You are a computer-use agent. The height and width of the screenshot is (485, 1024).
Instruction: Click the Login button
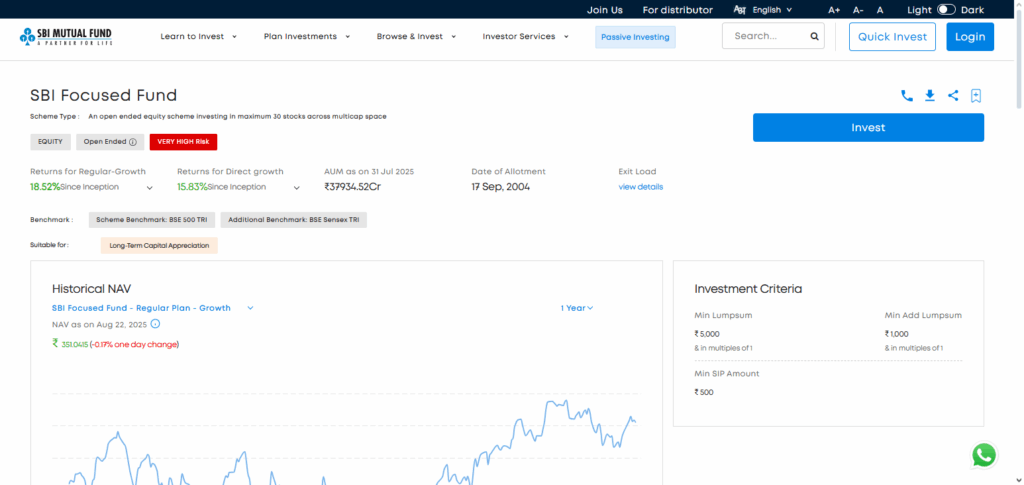(970, 37)
